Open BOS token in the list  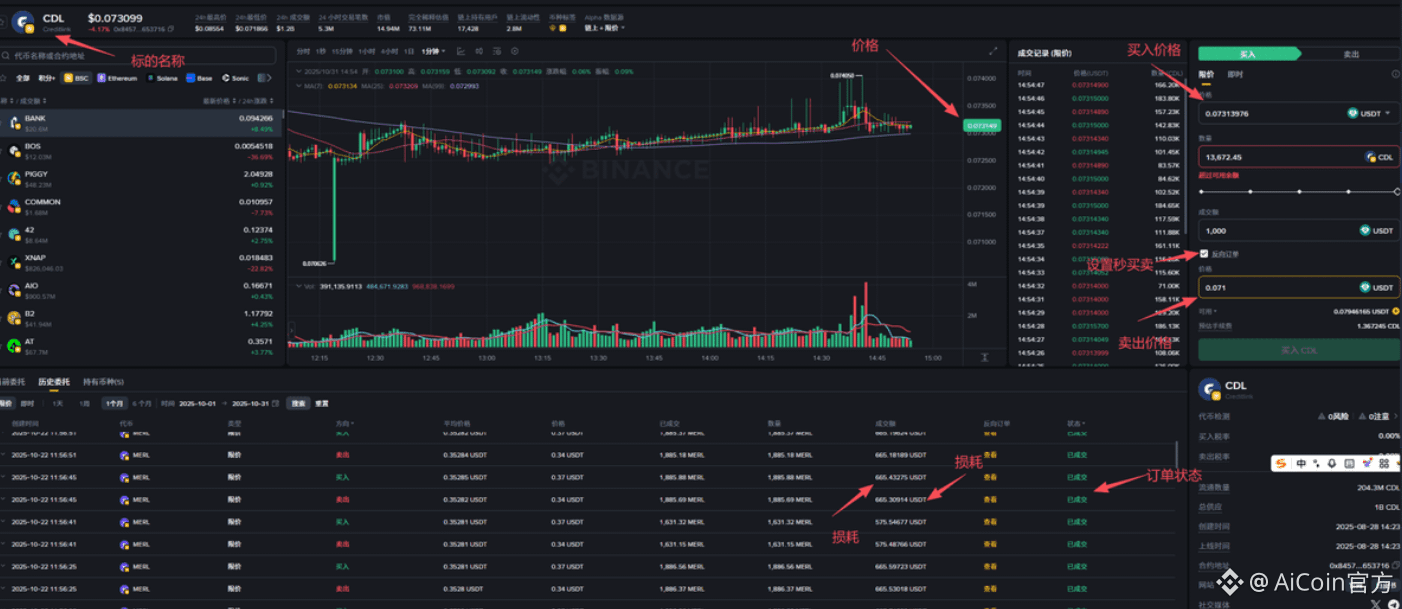coord(140,151)
